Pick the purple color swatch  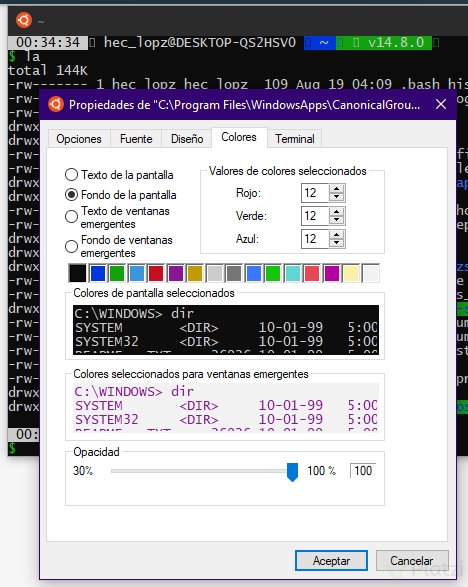tap(176, 273)
